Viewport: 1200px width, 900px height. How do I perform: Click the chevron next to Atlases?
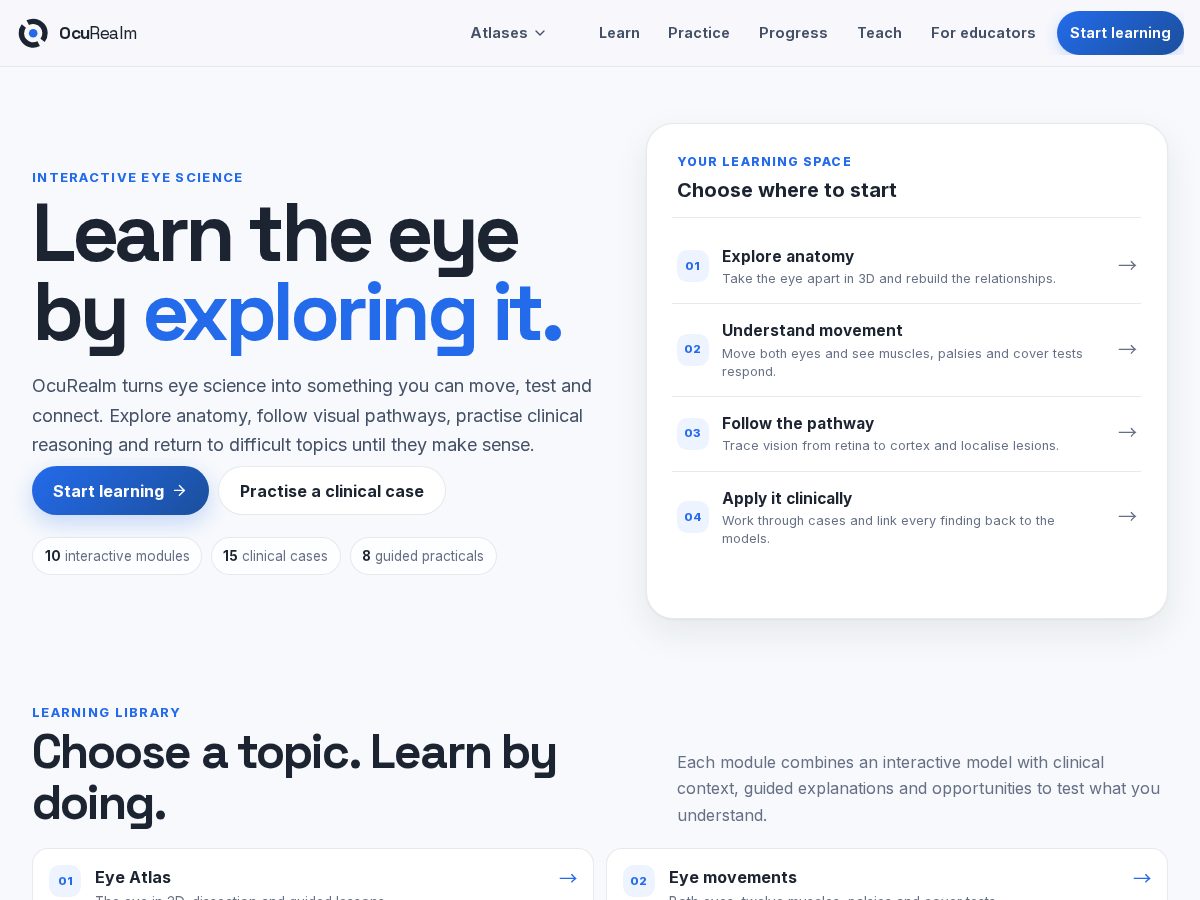coord(540,33)
